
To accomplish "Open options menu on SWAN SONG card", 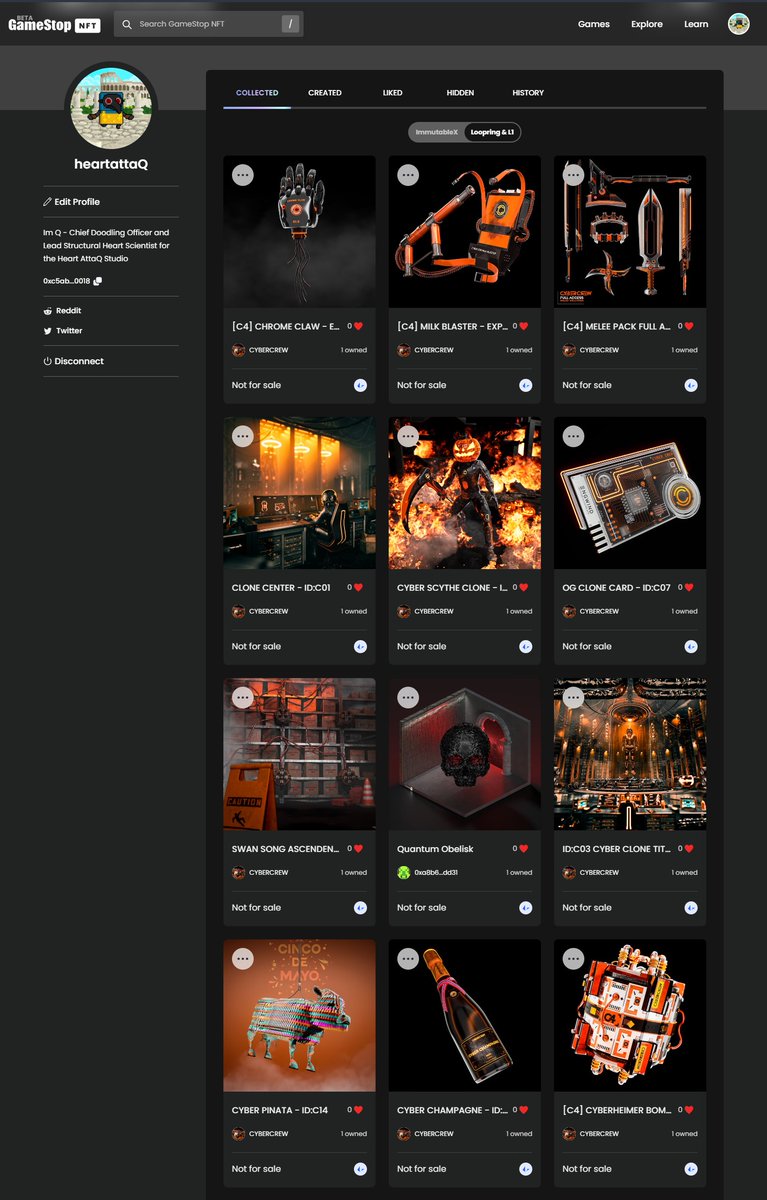I will [x=243, y=697].
